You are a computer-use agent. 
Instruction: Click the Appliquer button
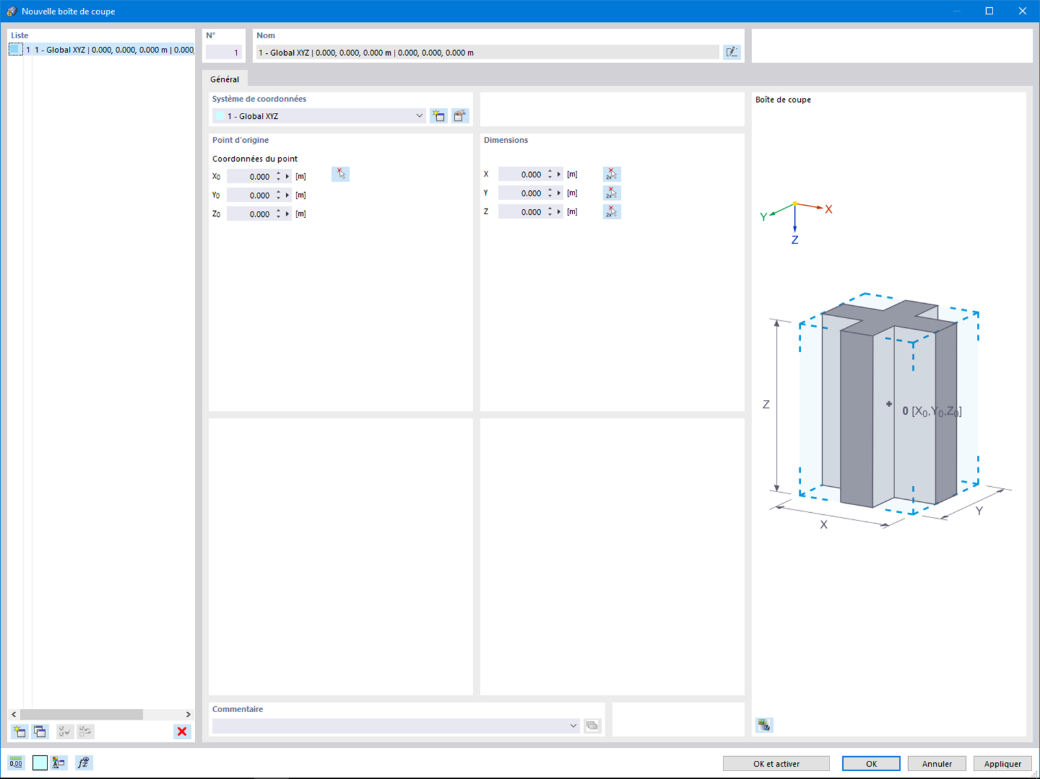click(1002, 764)
